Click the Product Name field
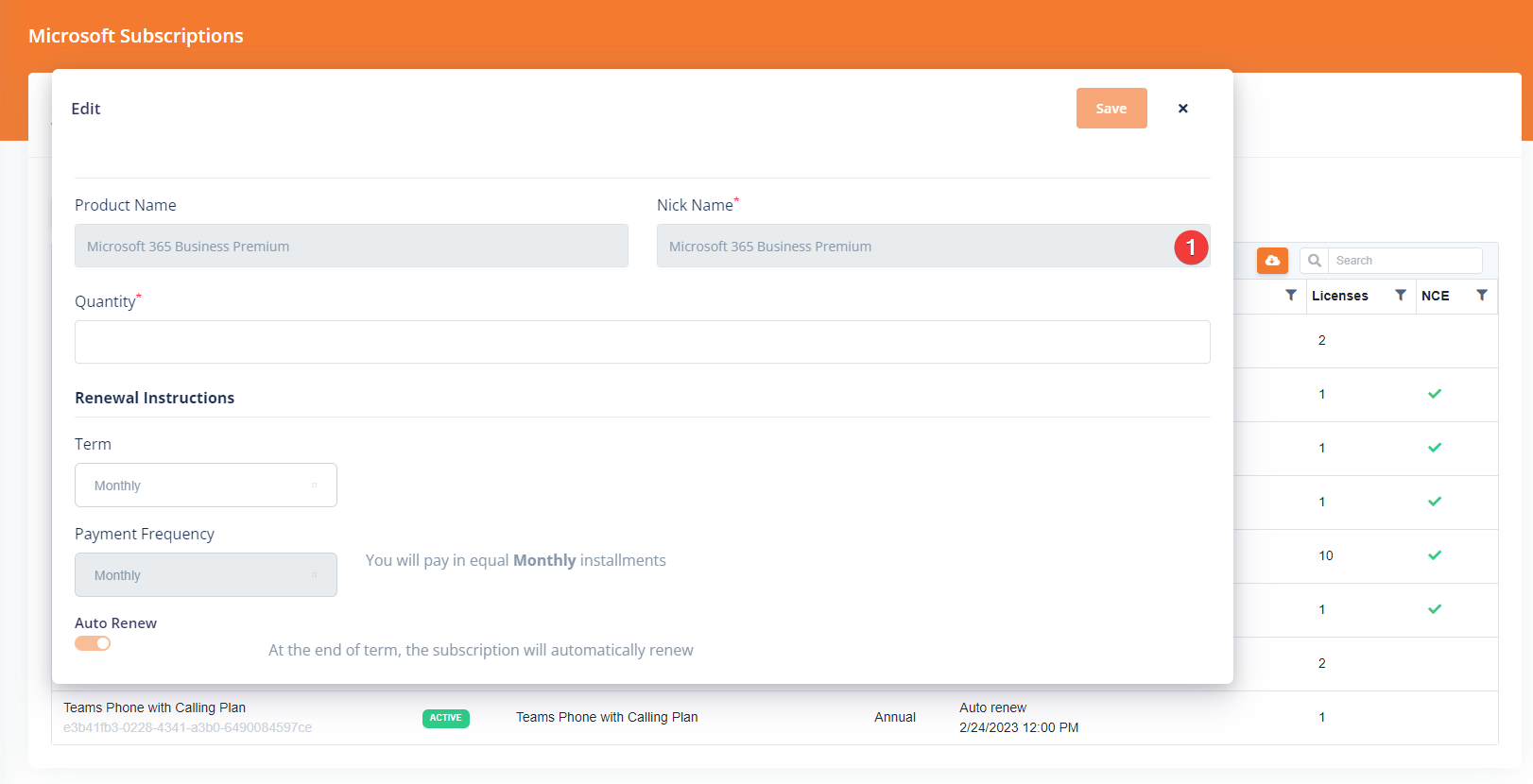This screenshot has height=784, width=1533. [352, 246]
